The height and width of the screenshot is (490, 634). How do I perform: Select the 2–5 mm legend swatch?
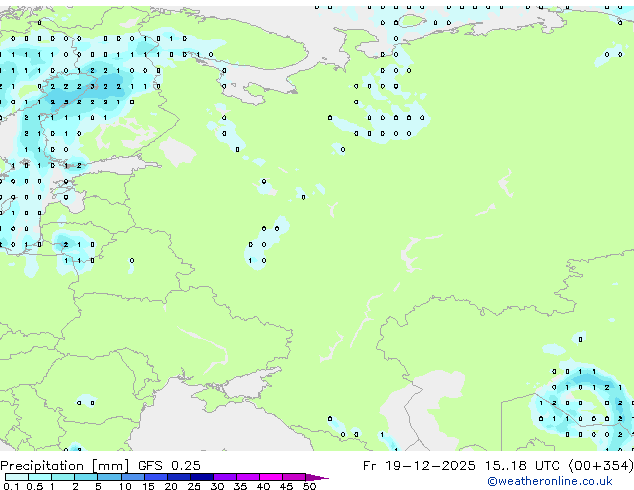coord(86,477)
